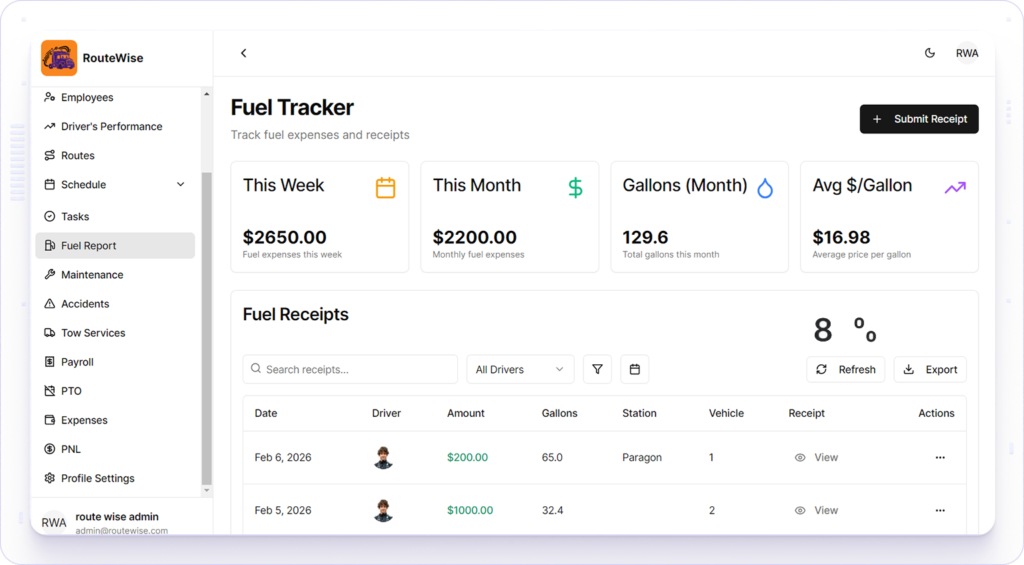Click the Search receipts input field

tap(350, 369)
